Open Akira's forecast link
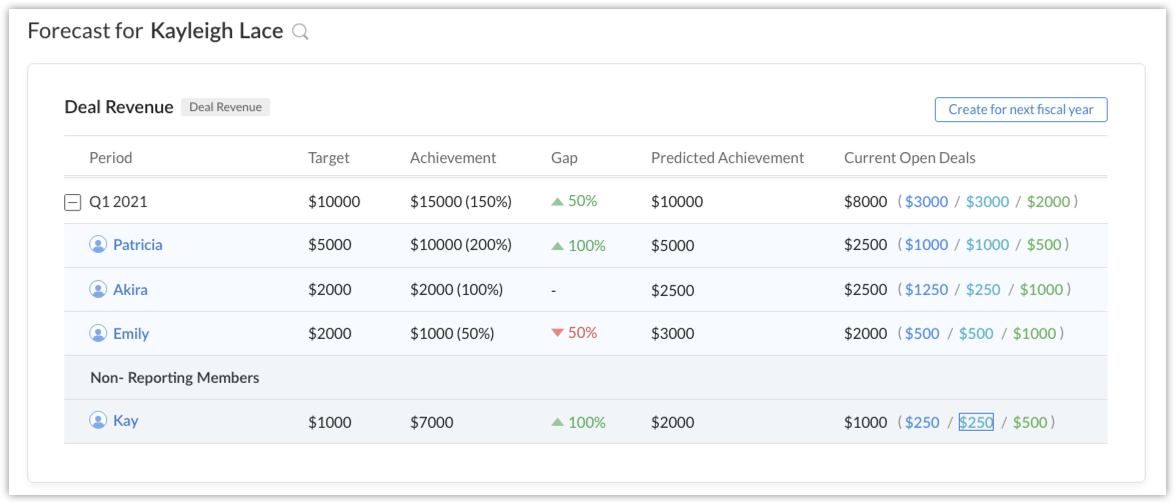This screenshot has width=1175, height=504. (130, 289)
